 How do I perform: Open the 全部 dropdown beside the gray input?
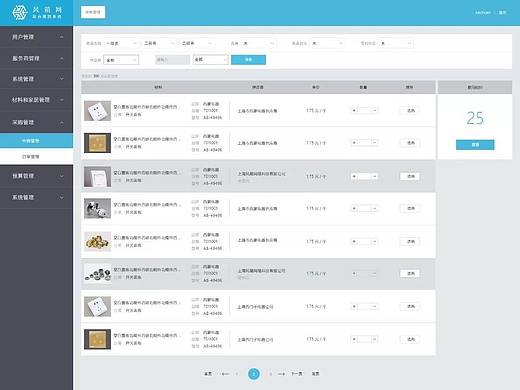coord(210,60)
